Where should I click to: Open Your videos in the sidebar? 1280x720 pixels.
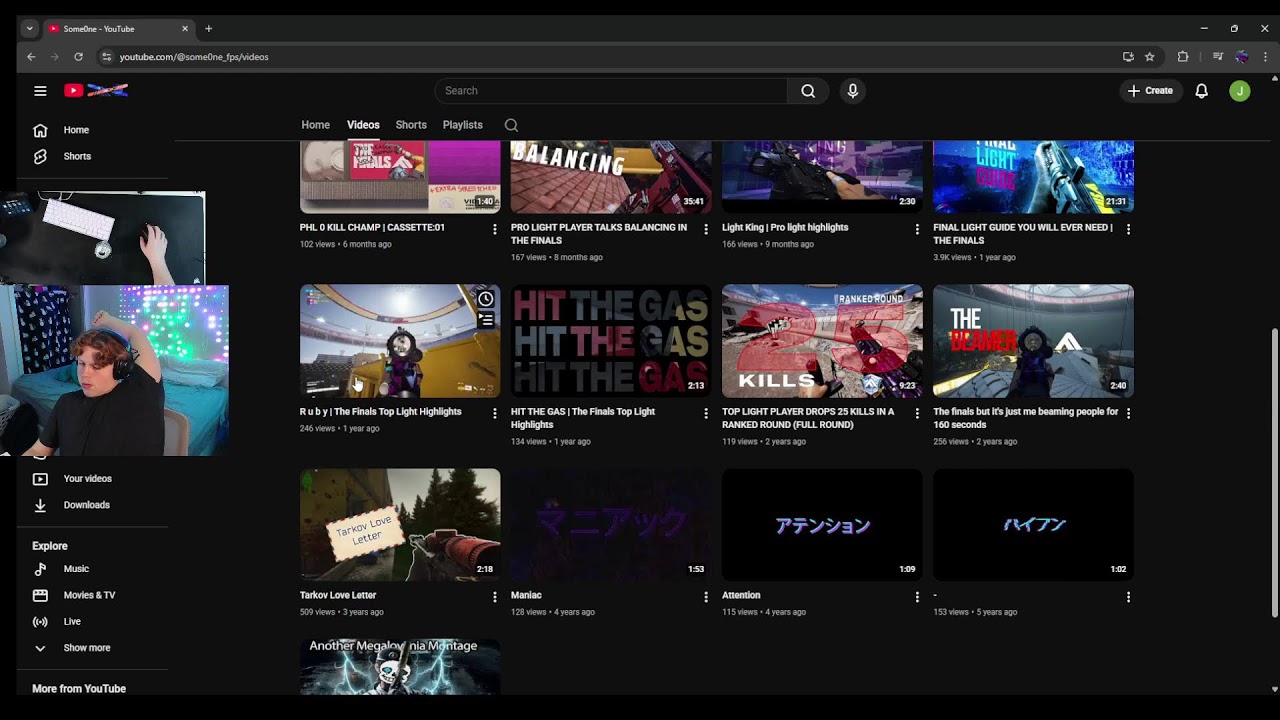87,479
